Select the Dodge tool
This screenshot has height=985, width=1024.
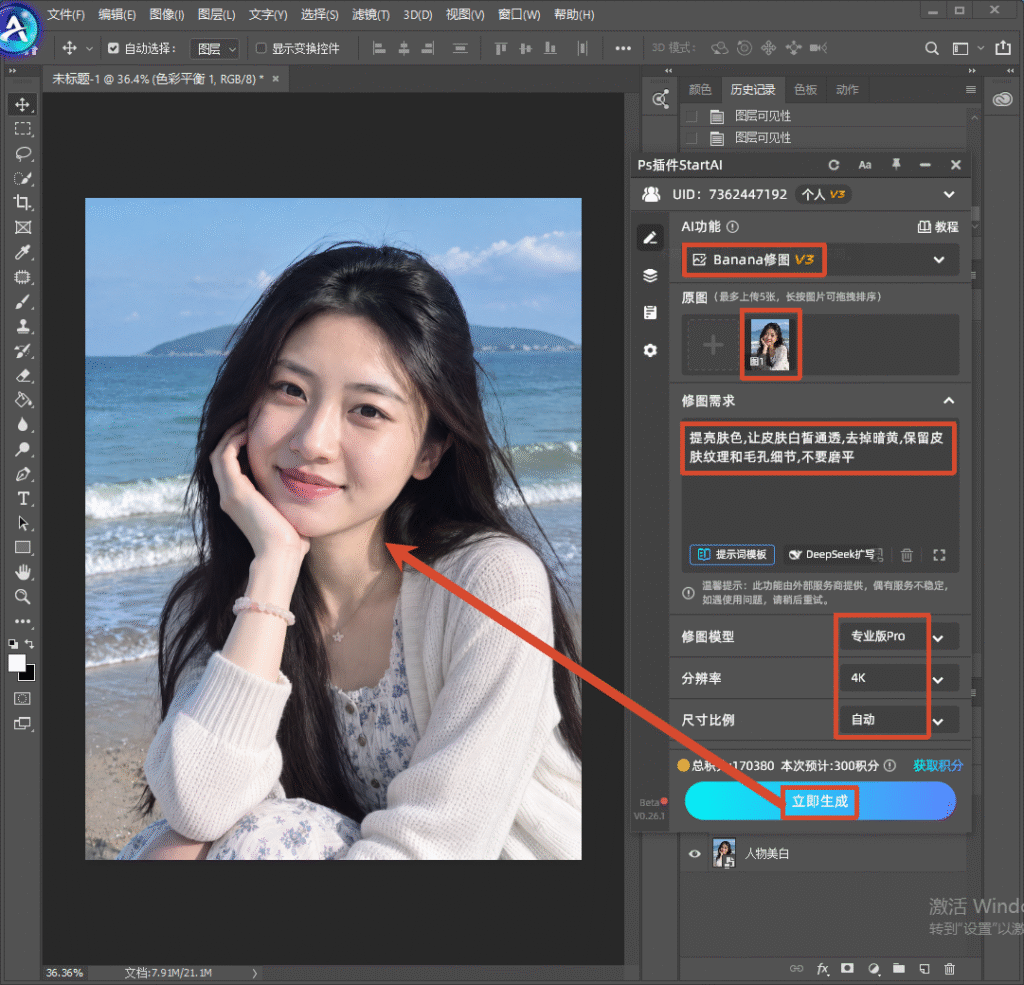click(23, 449)
